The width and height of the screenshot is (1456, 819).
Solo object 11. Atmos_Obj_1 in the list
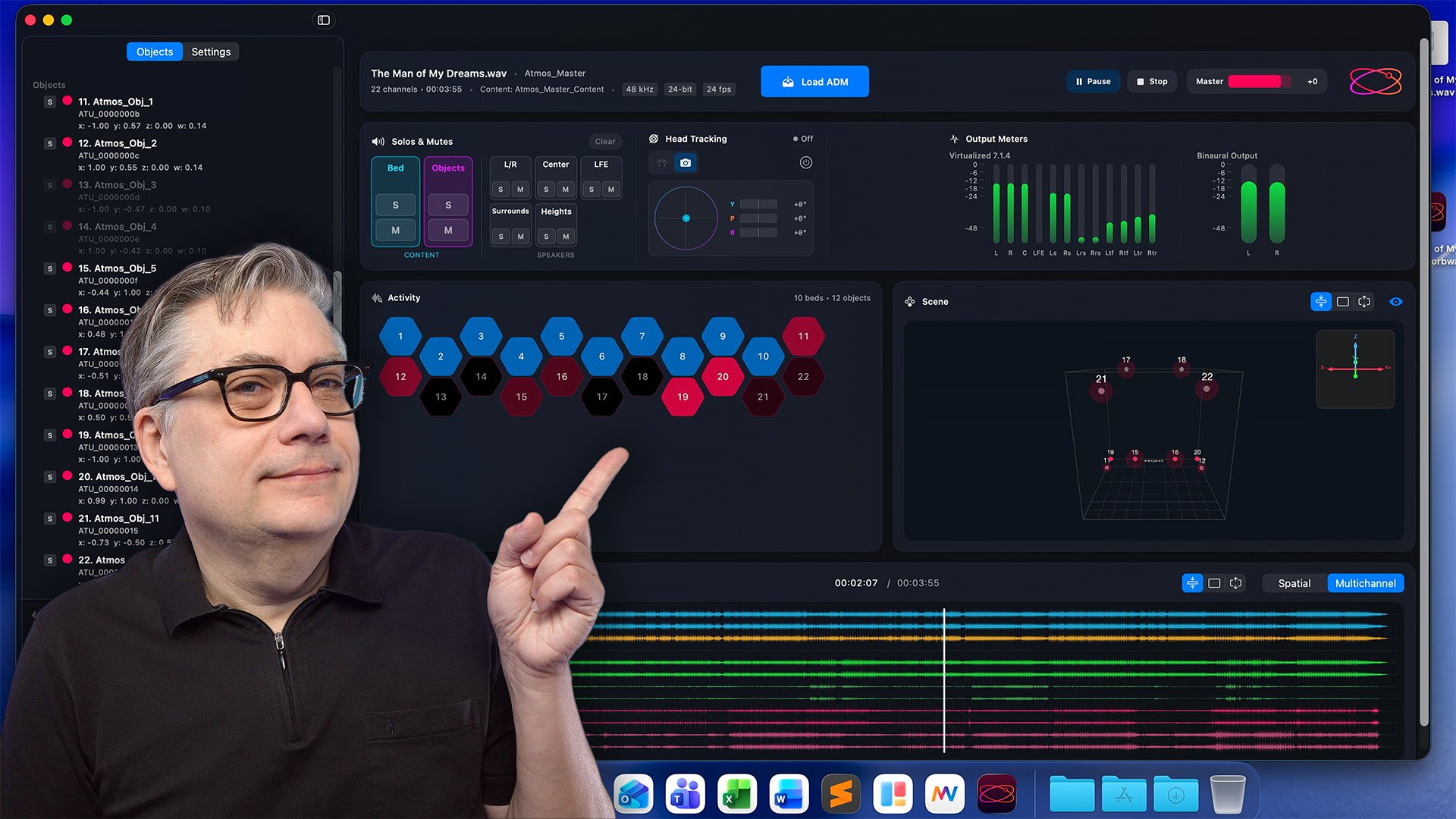50,102
